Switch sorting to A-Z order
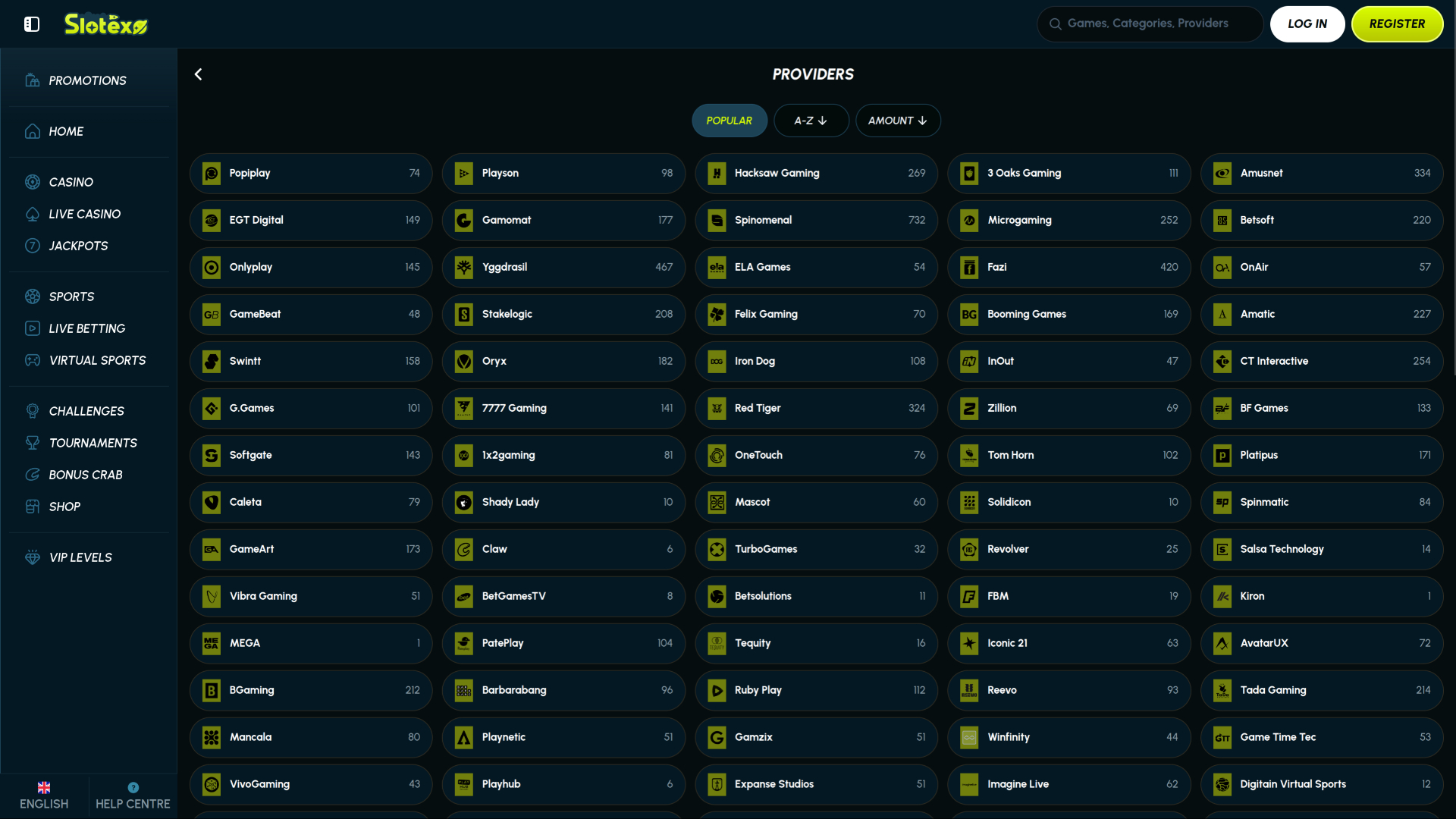 pos(811,120)
